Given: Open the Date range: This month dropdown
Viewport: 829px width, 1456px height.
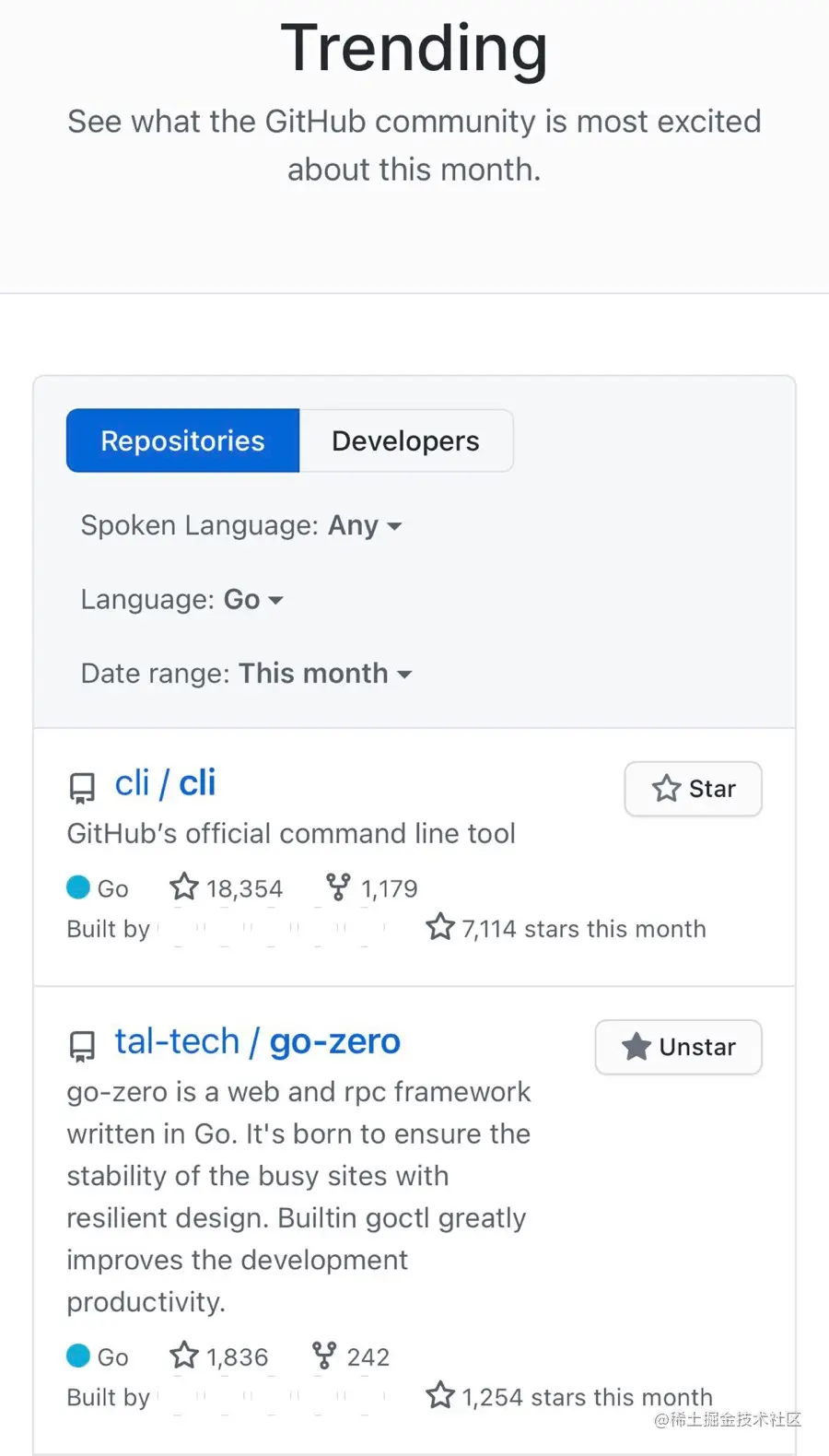Looking at the screenshot, I should point(246,674).
